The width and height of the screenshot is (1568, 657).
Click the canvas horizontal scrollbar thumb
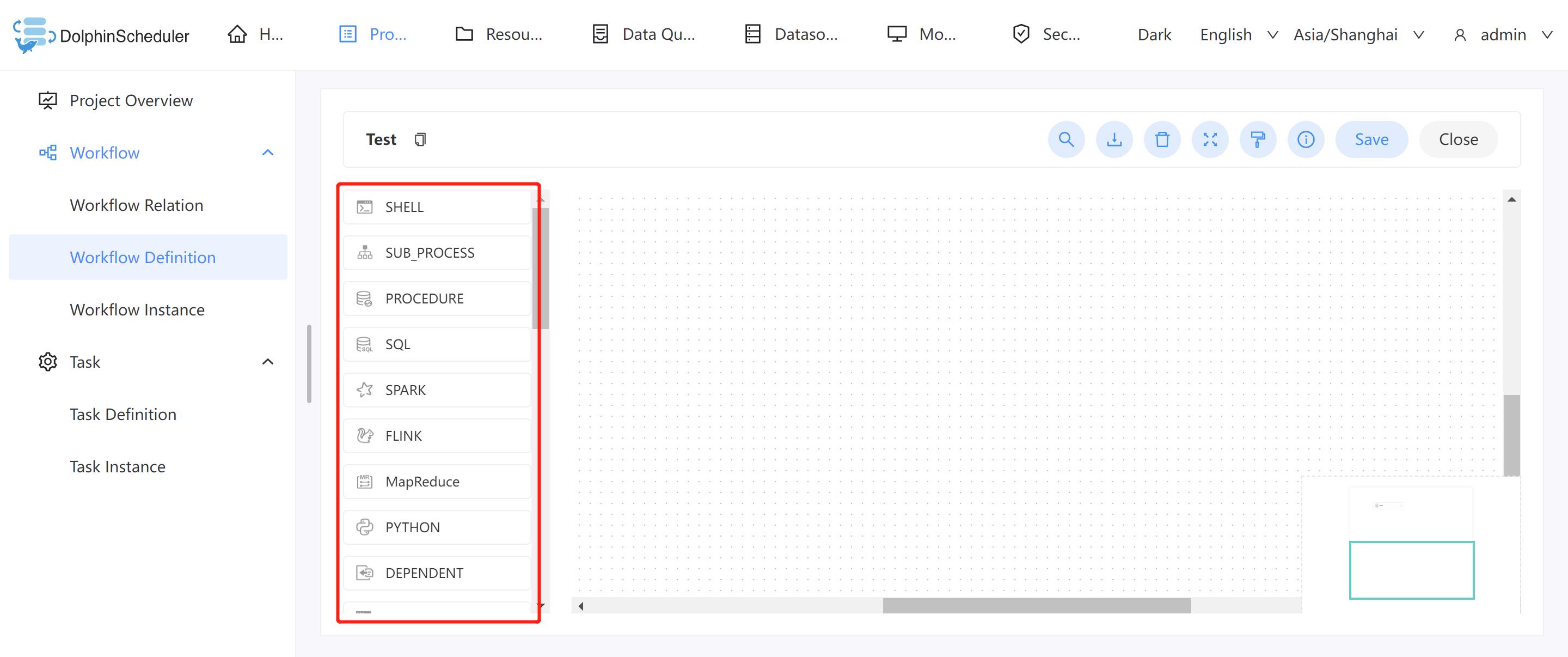(x=1037, y=606)
